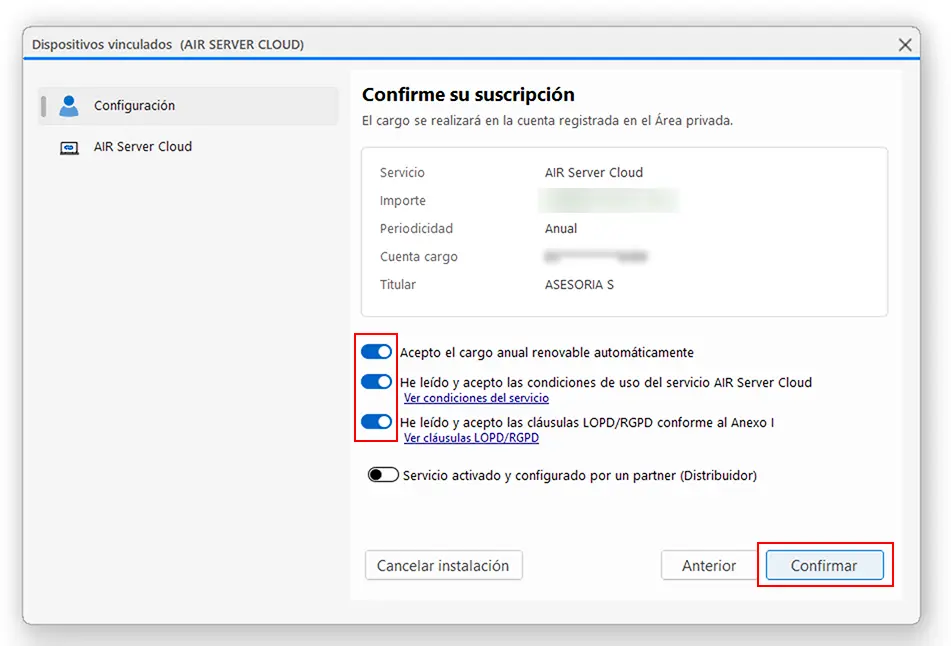Click the text about the charge to Área privada

point(547,121)
